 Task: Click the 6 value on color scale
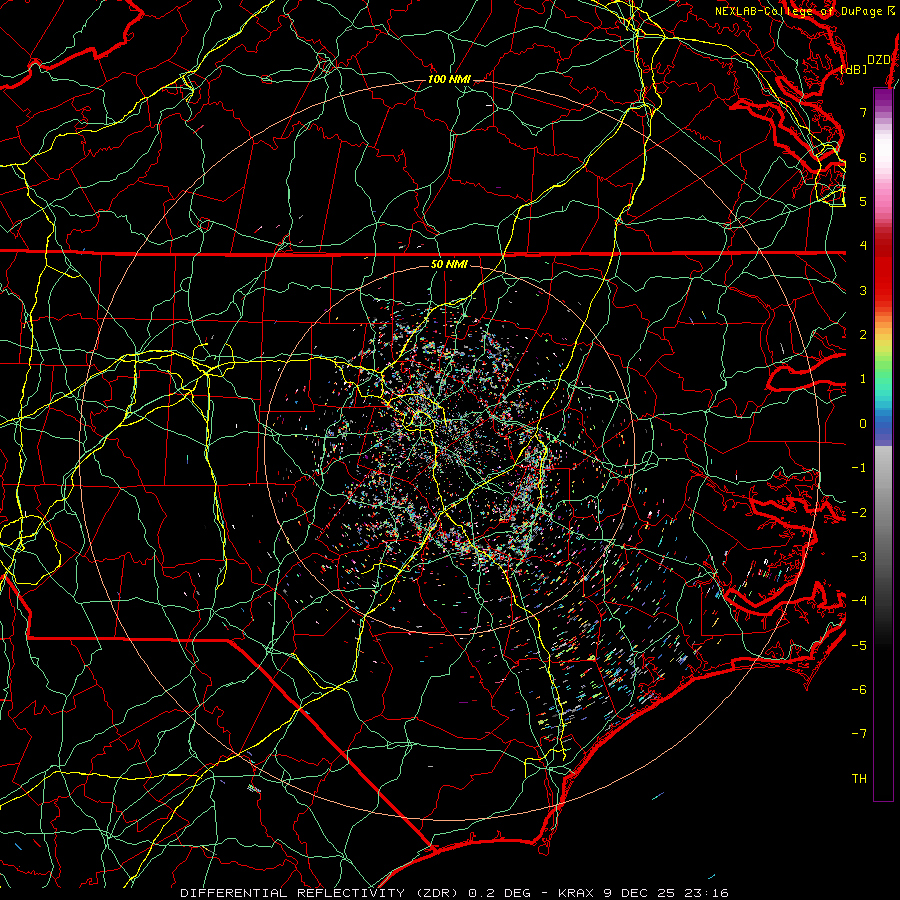863,157
